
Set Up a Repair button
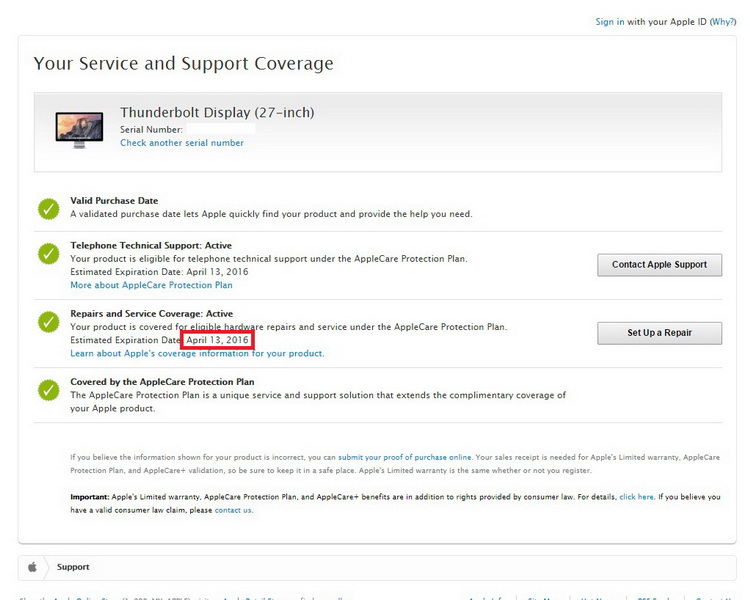tap(659, 333)
